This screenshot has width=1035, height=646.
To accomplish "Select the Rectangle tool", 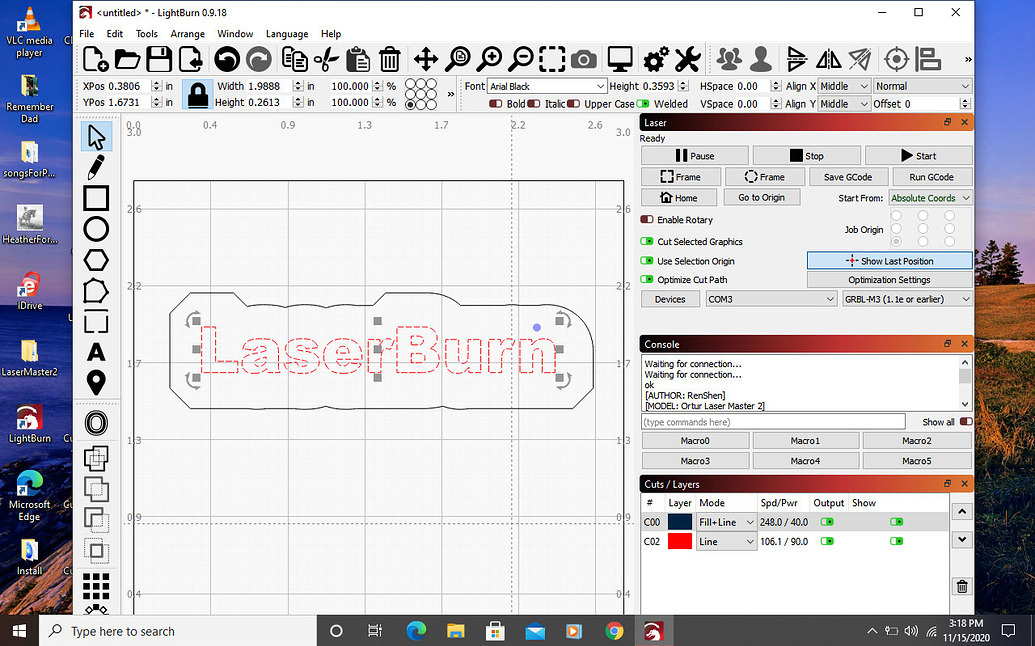I will click(96, 198).
